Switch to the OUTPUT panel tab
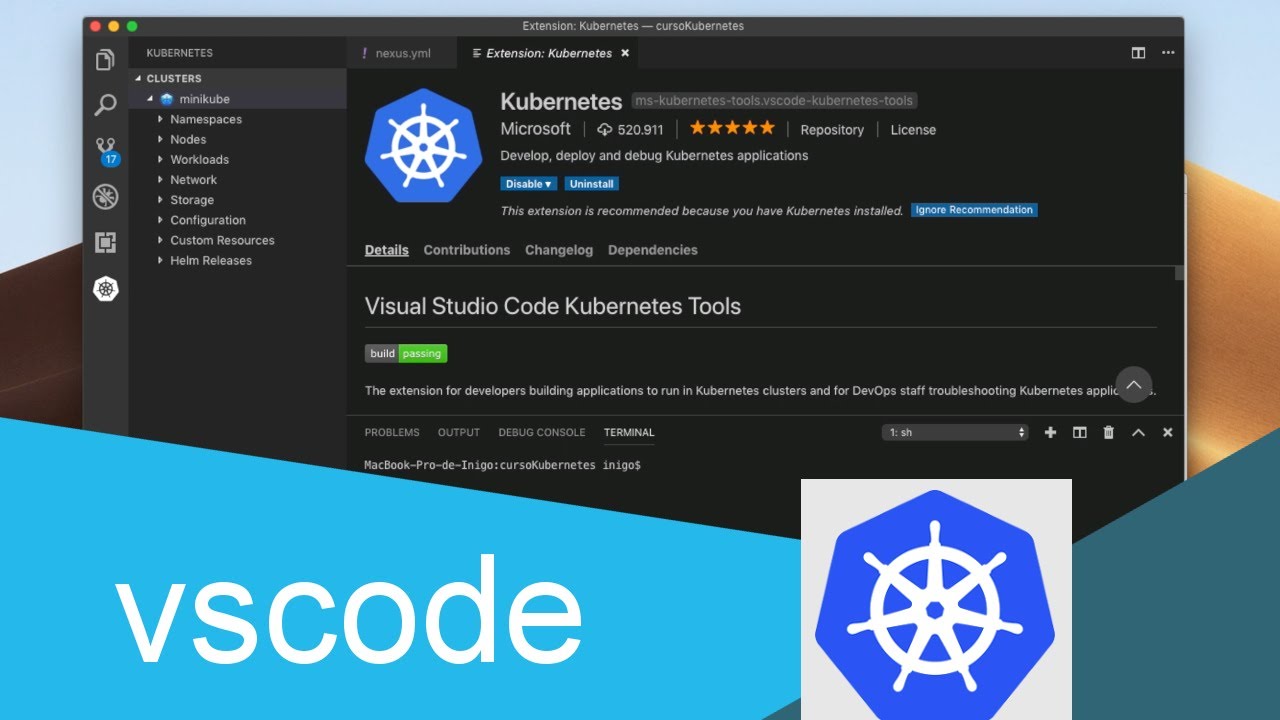The height and width of the screenshot is (720, 1280). (x=459, y=432)
